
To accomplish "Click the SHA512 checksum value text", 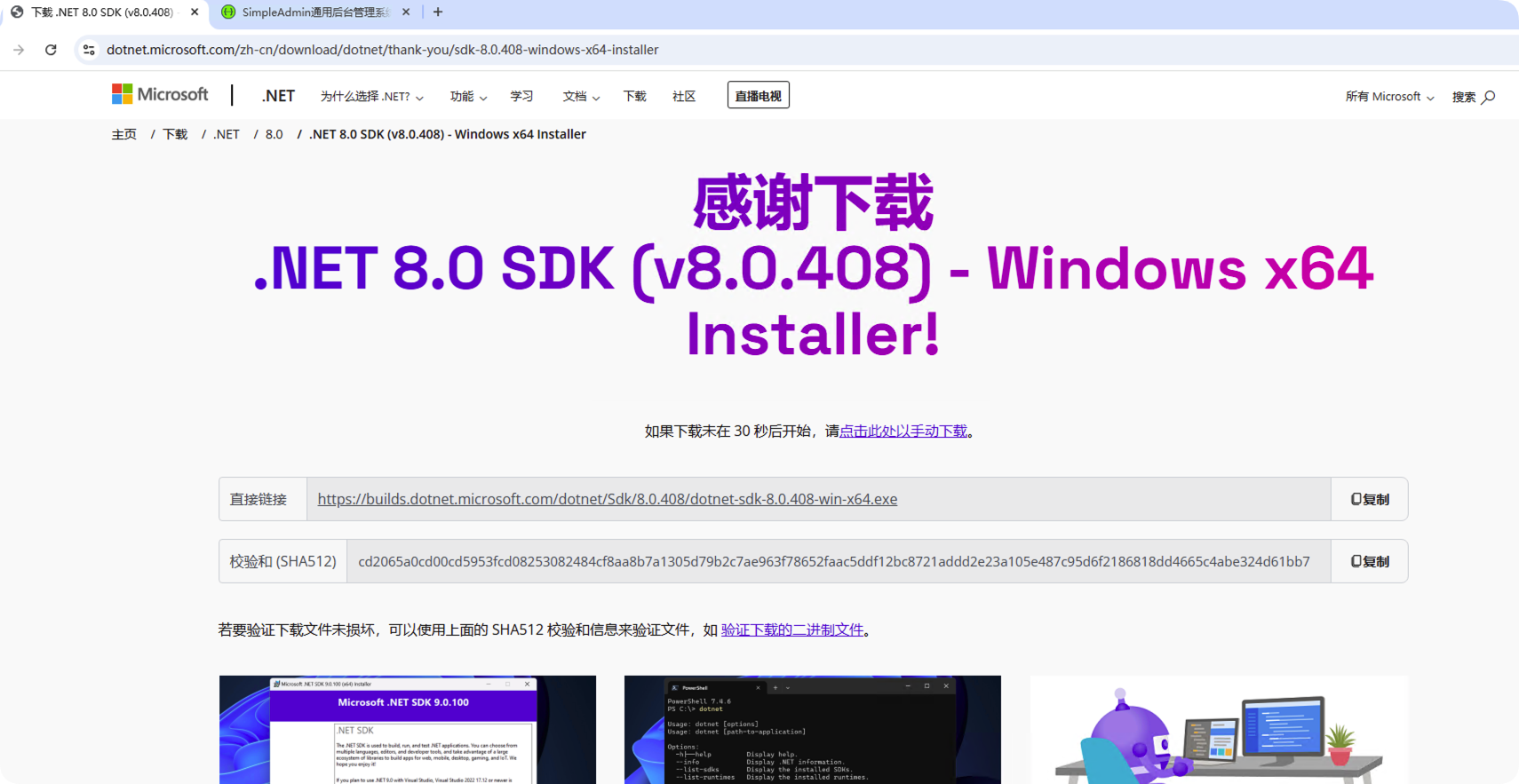I will click(834, 561).
